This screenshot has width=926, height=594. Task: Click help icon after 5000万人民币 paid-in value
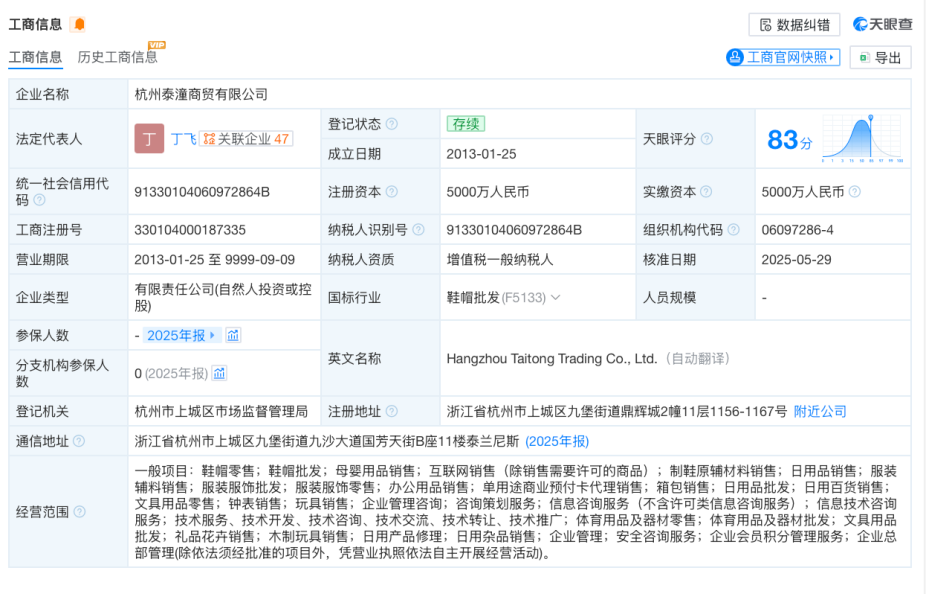click(x=855, y=192)
